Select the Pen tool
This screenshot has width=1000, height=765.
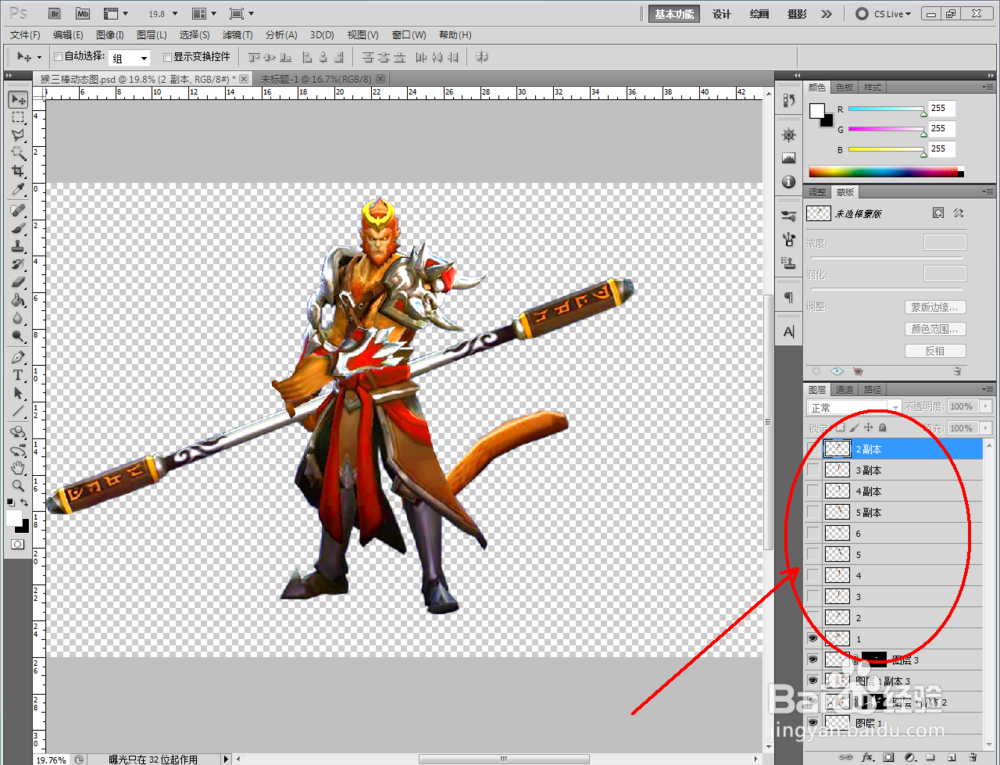pyautogui.click(x=18, y=357)
